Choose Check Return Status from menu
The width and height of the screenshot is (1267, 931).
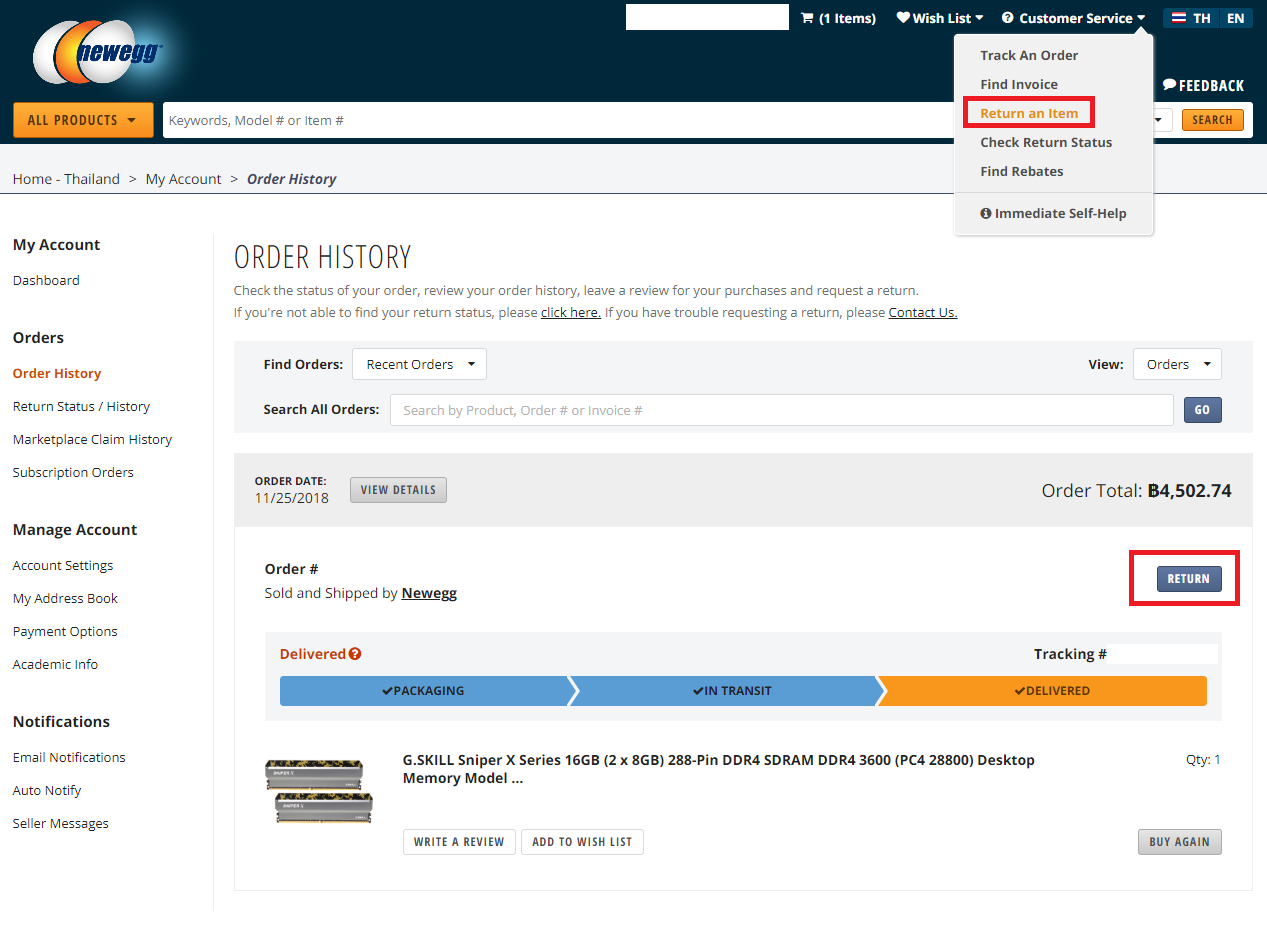point(1046,142)
